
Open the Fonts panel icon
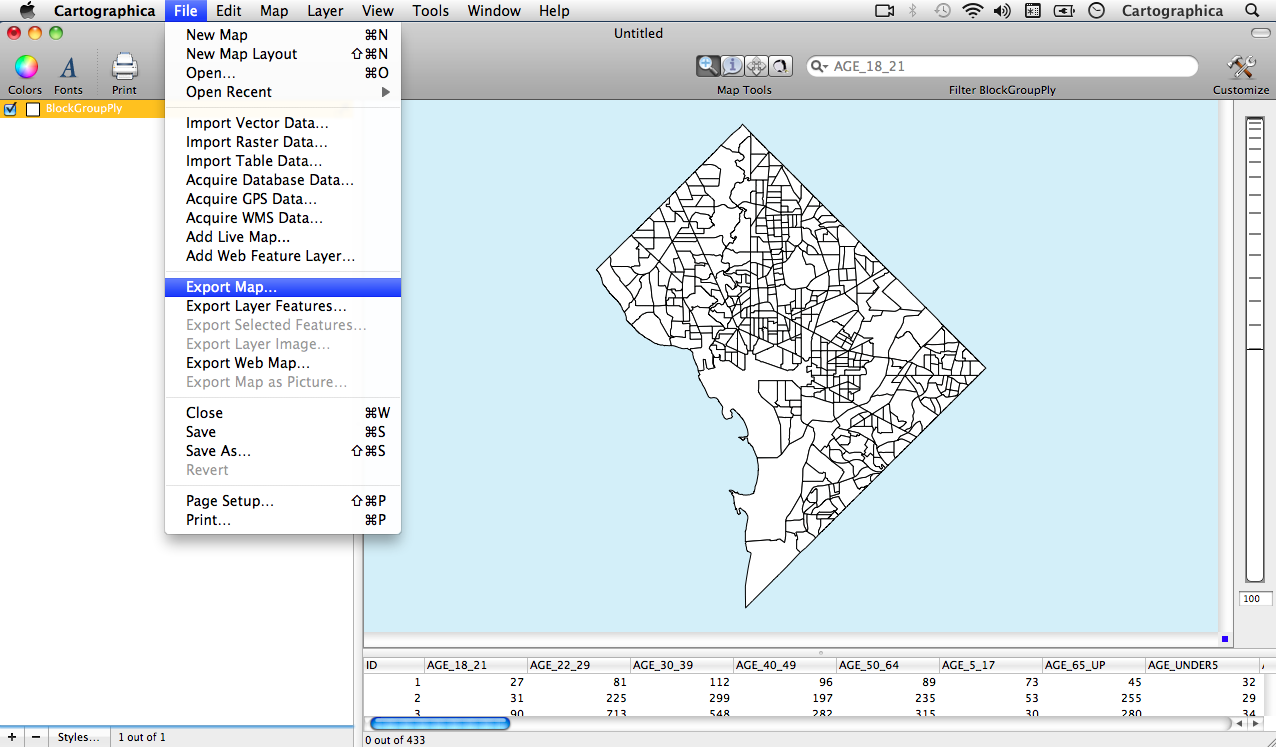pos(68,68)
